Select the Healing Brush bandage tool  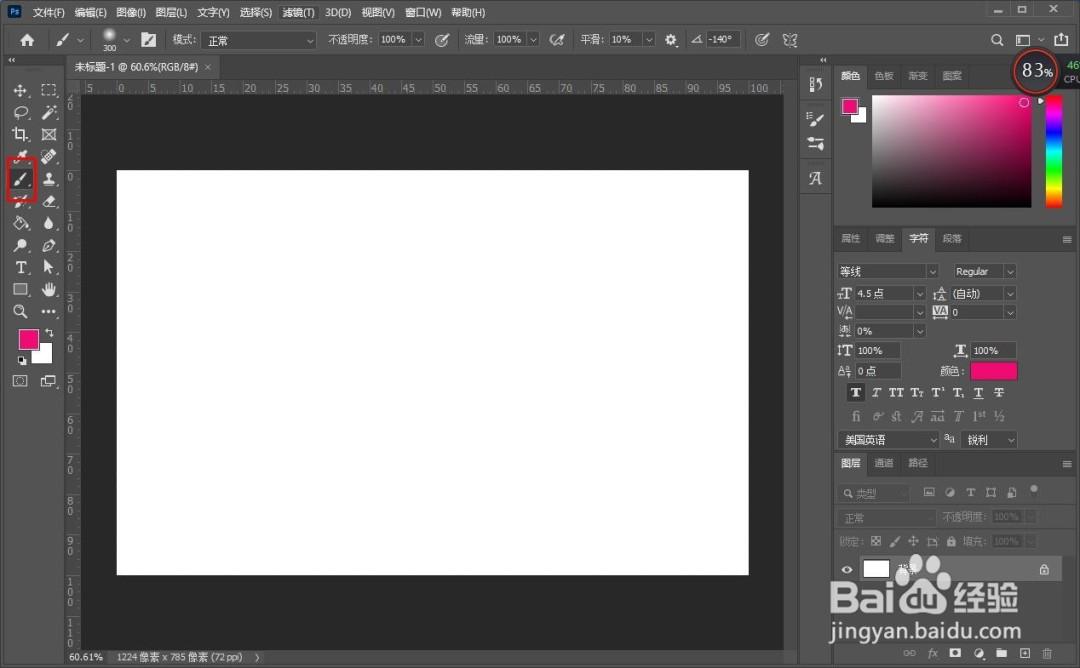[x=48, y=156]
